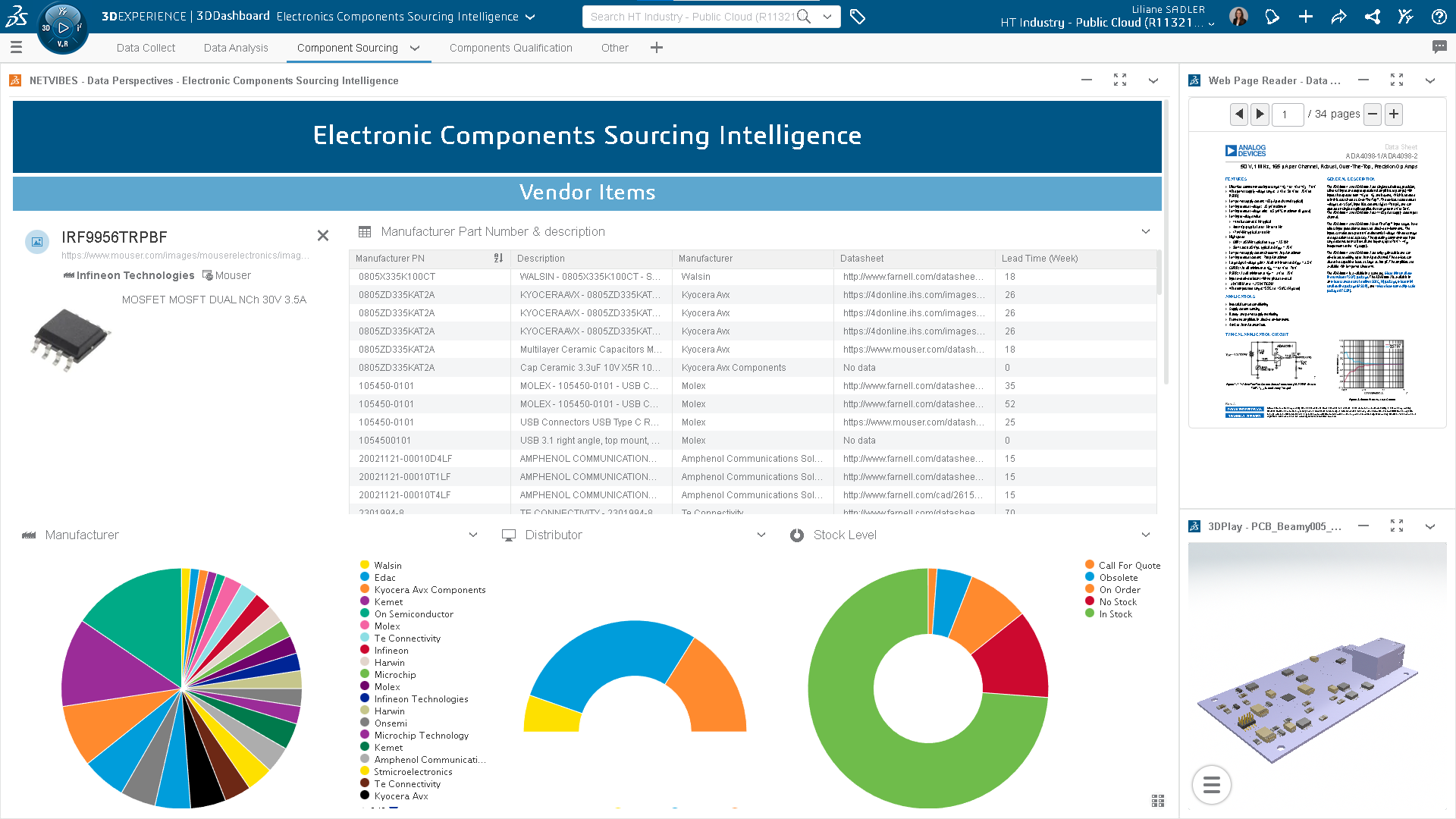Open the hamburger menu at left
The width and height of the screenshot is (1456, 819).
tap(16, 47)
